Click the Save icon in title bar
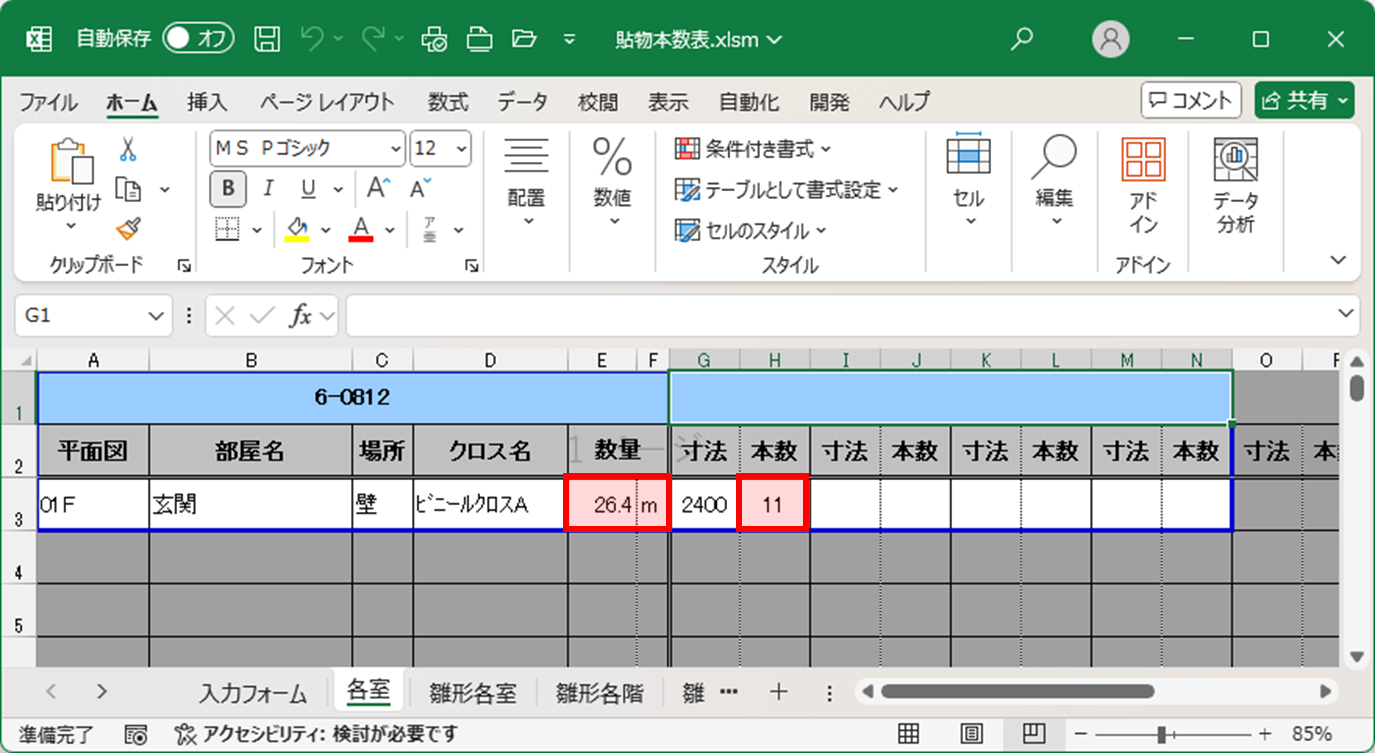The image size is (1375, 753). tap(267, 39)
